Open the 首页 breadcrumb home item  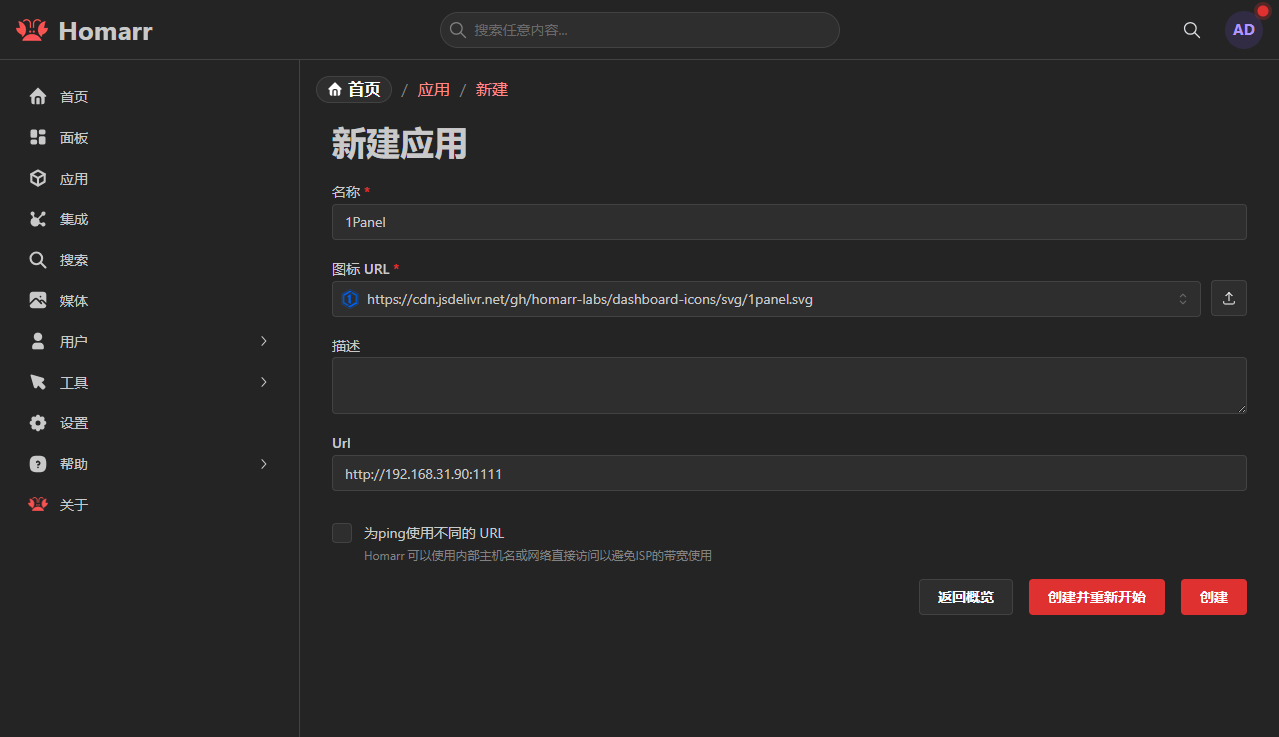[353, 88]
